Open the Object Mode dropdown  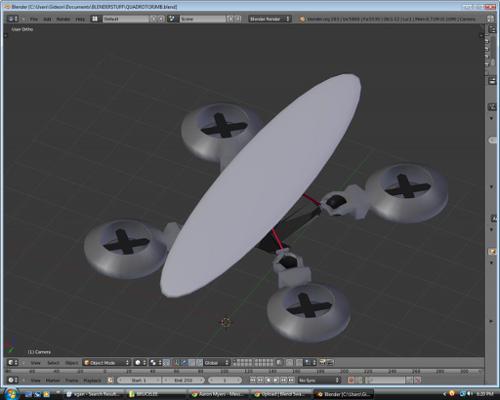tap(106, 363)
